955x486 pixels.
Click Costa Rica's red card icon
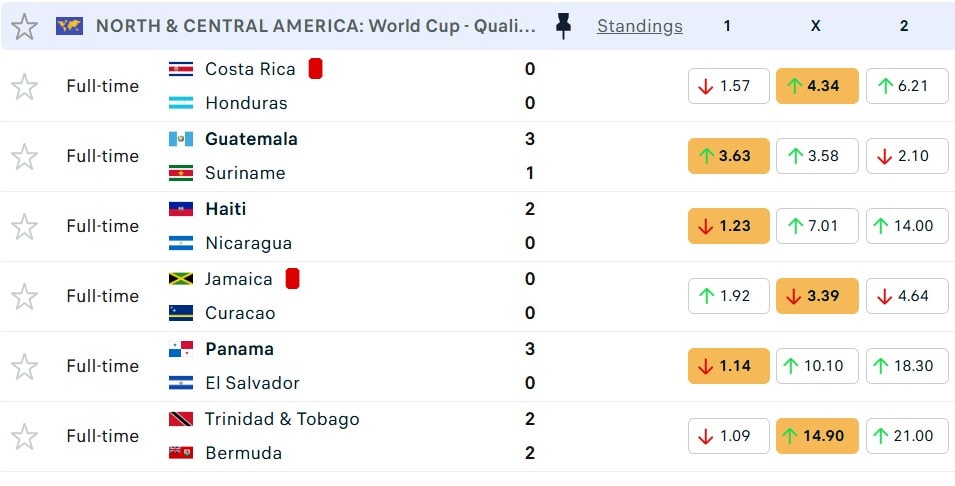pos(315,69)
